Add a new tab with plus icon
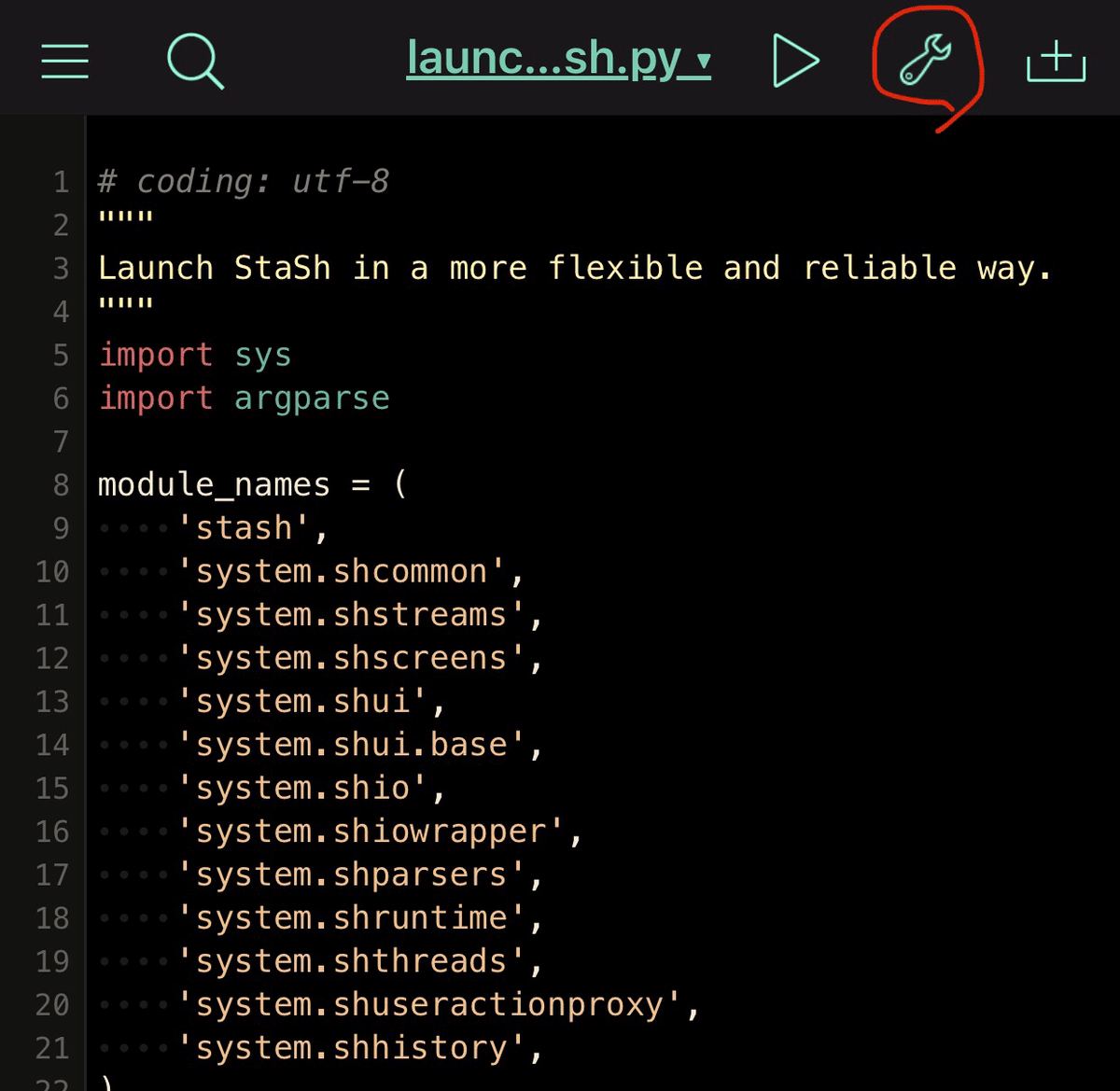Viewport: 1120px width, 1091px height. [x=1056, y=62]
